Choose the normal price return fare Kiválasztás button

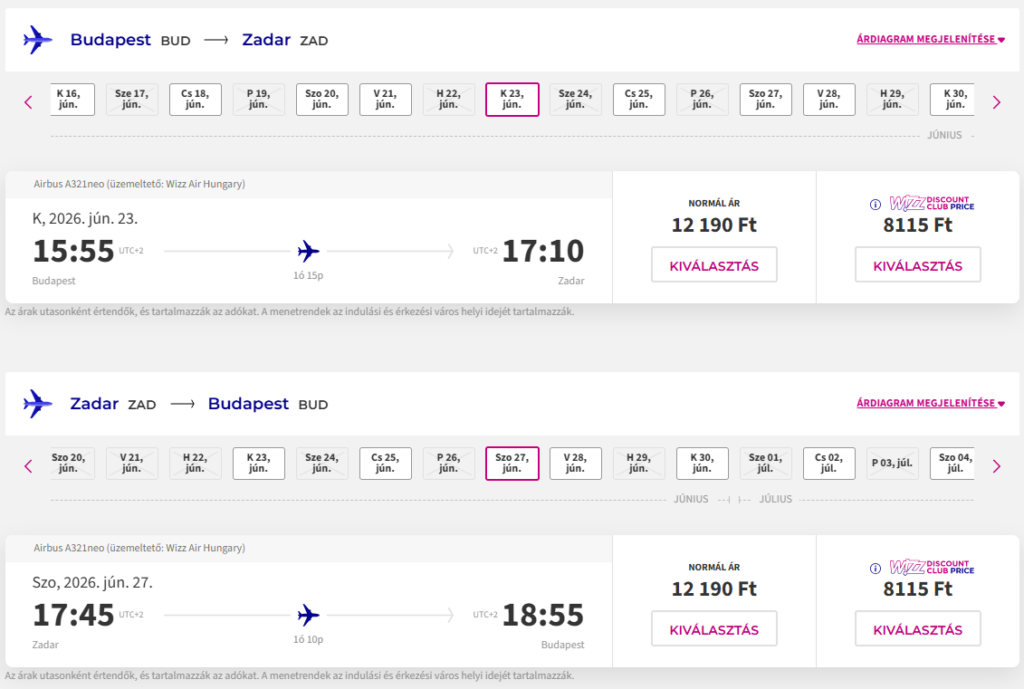[x=714, y=630]
